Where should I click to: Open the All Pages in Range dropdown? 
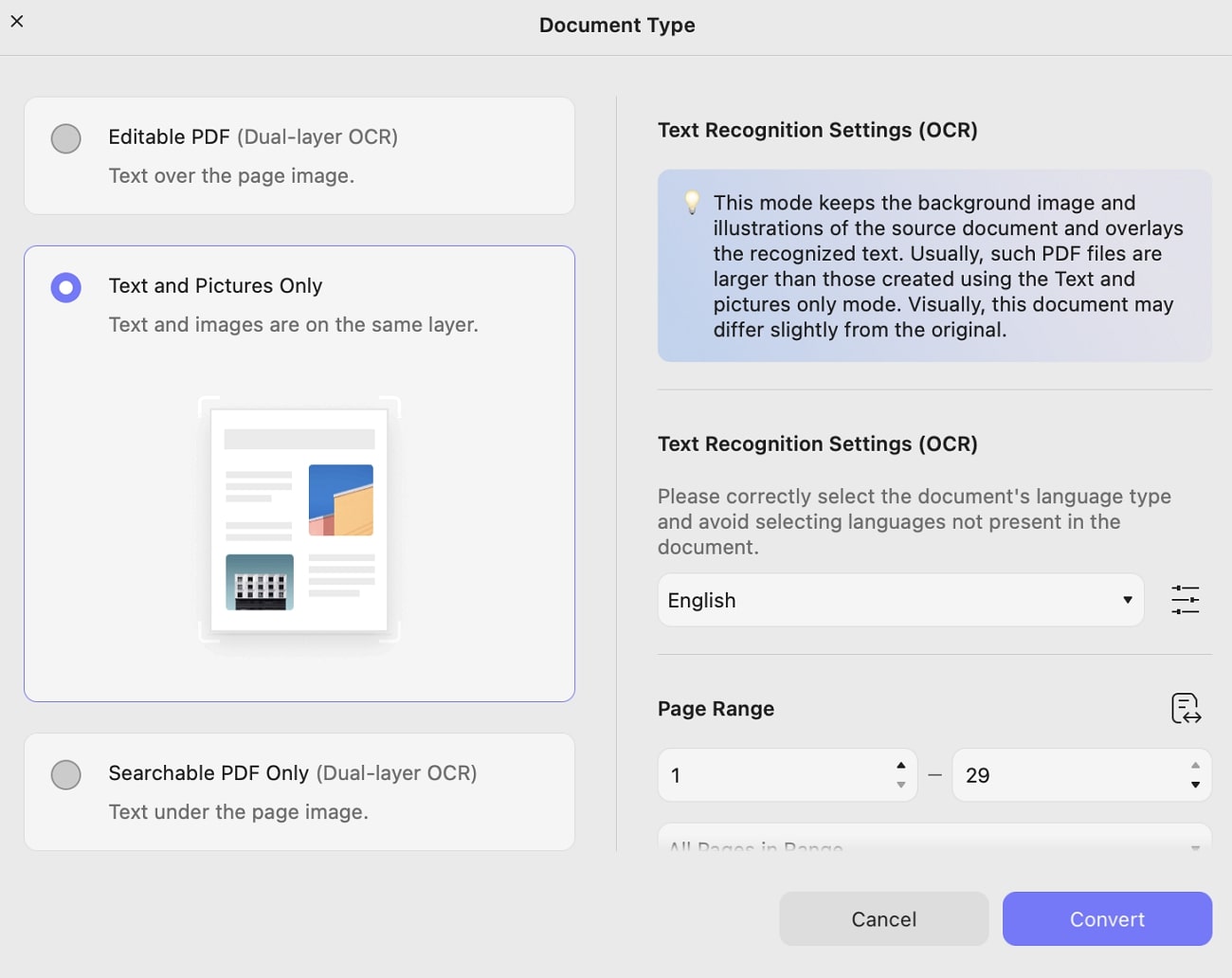(x=934, y=838)
